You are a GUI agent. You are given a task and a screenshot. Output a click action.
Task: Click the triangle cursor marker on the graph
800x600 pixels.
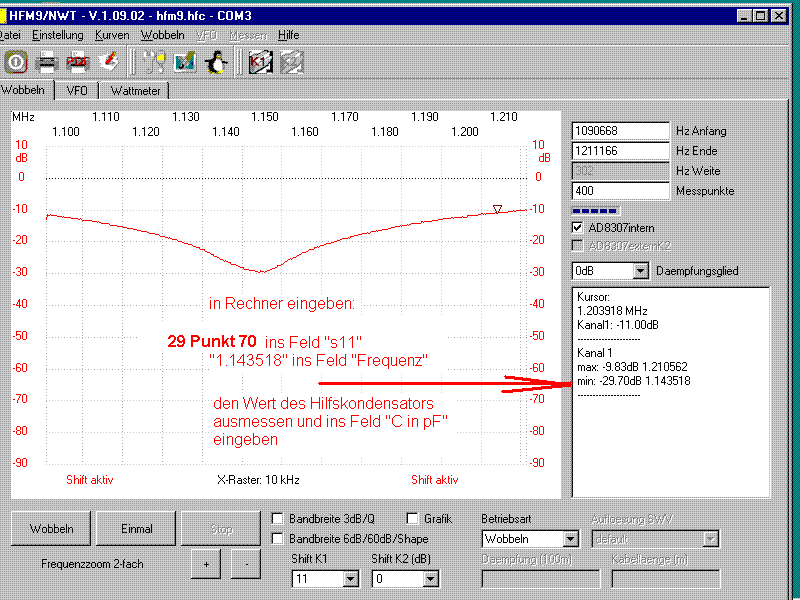coord(496,209)
